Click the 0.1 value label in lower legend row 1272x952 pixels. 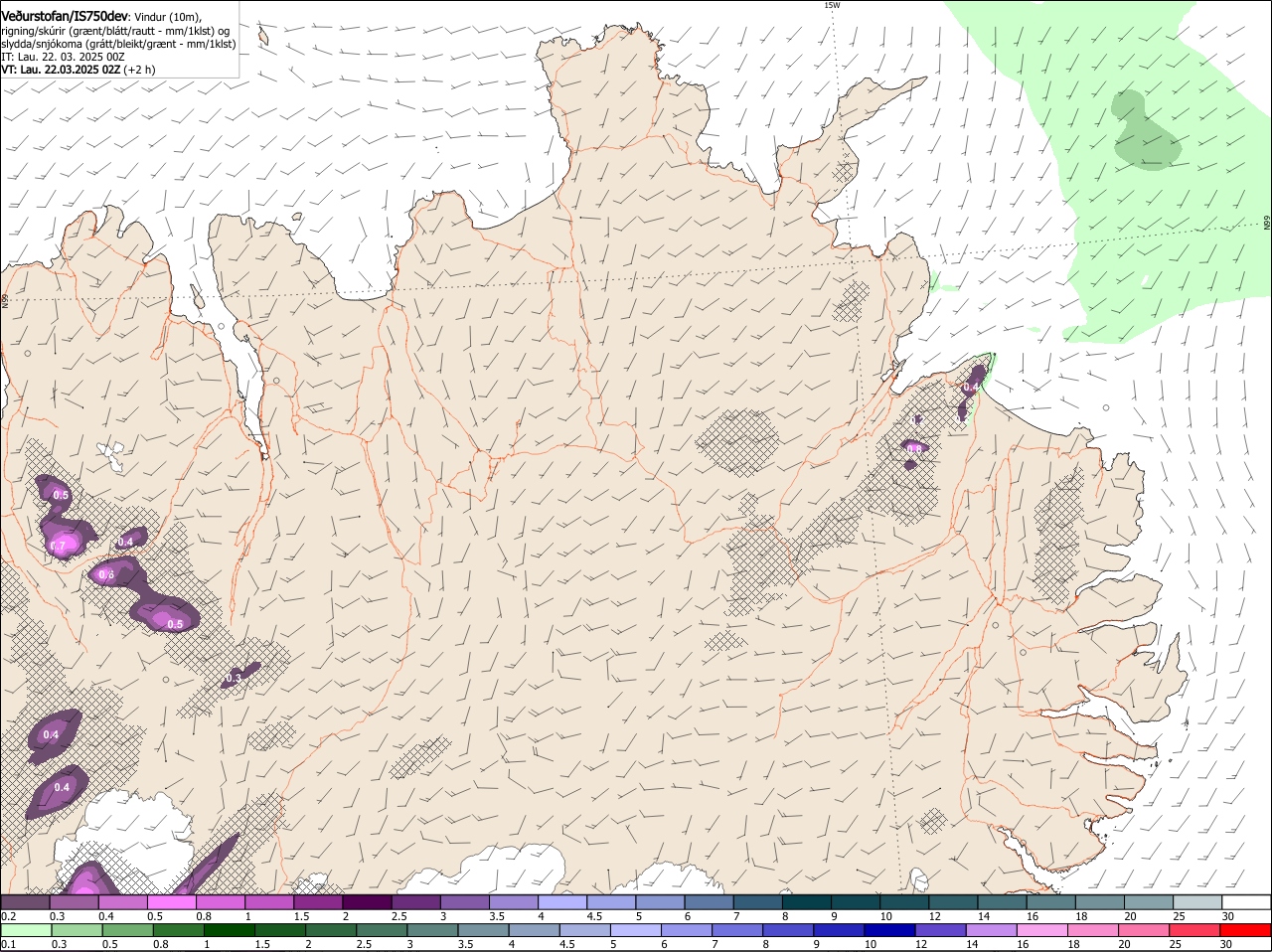[x=8, y=944]
